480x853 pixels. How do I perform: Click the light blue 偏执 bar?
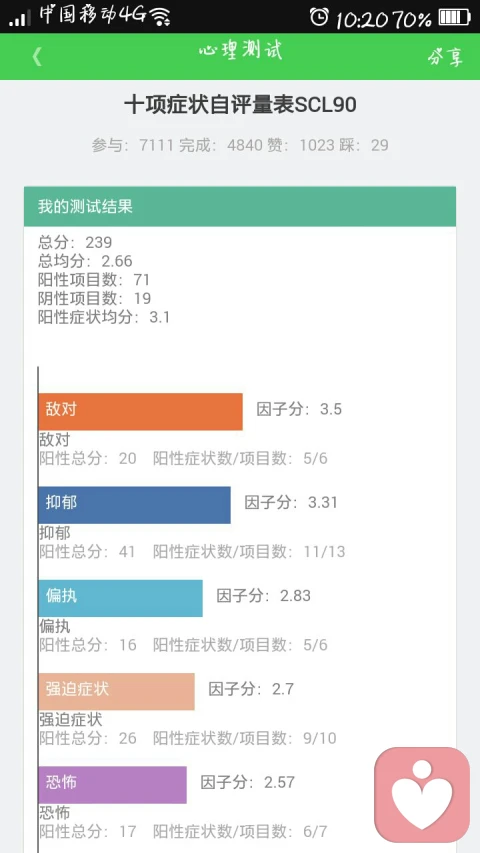coord(120,598)
